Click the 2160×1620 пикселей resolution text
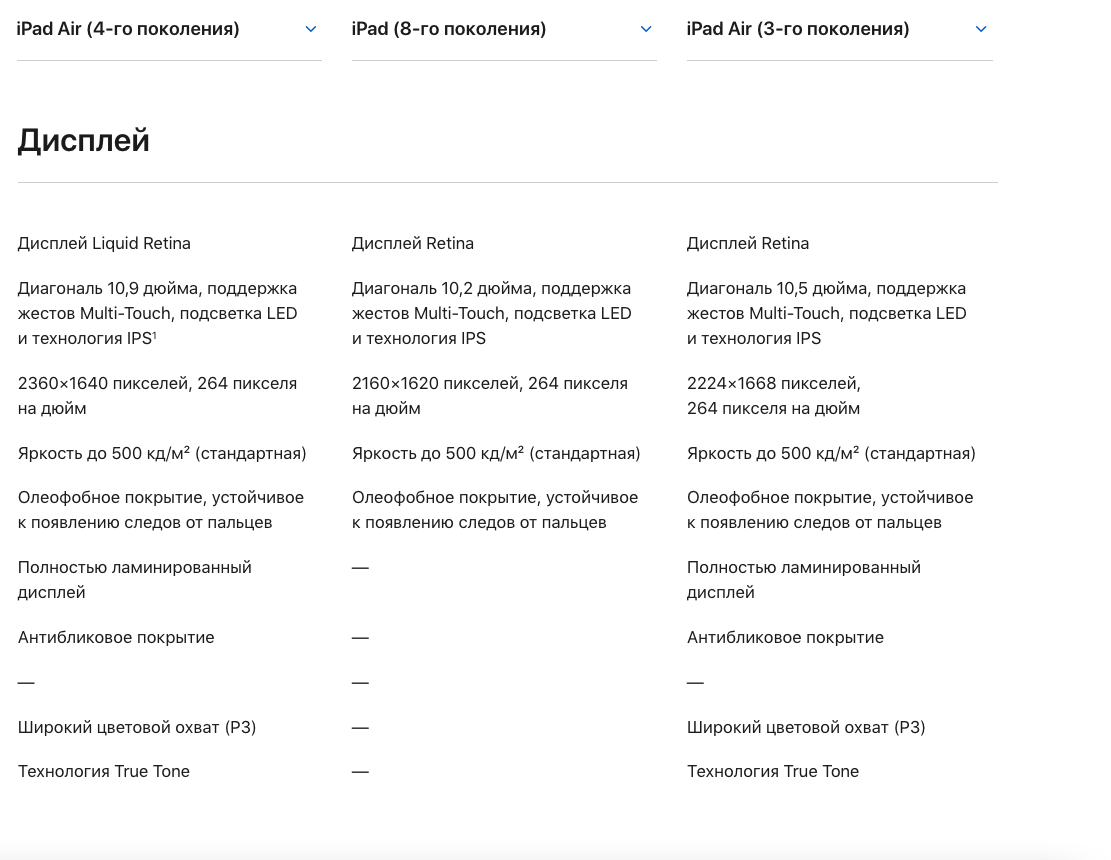The height and width of the screenshot is (860, 1111). click(490, 396)
